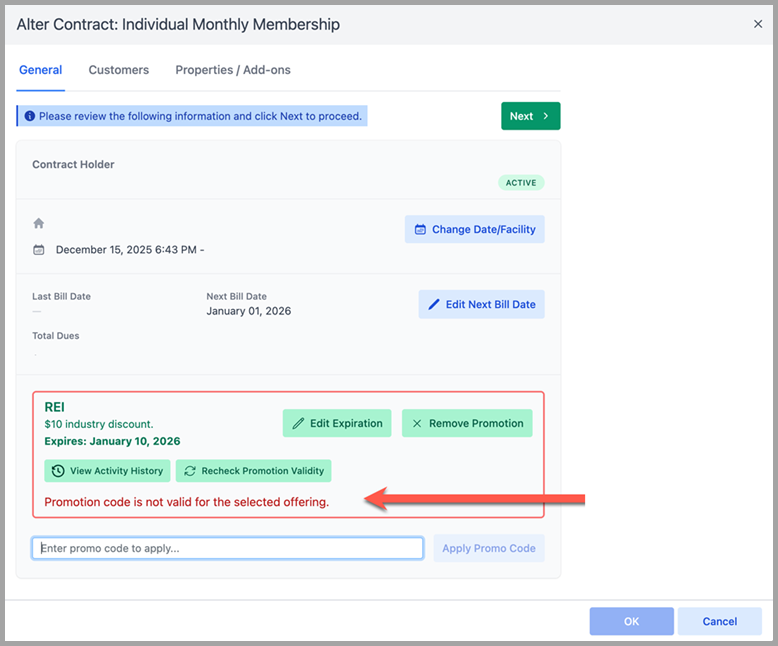
Task: Click the ACTIVE status badge
Action: 521,183
